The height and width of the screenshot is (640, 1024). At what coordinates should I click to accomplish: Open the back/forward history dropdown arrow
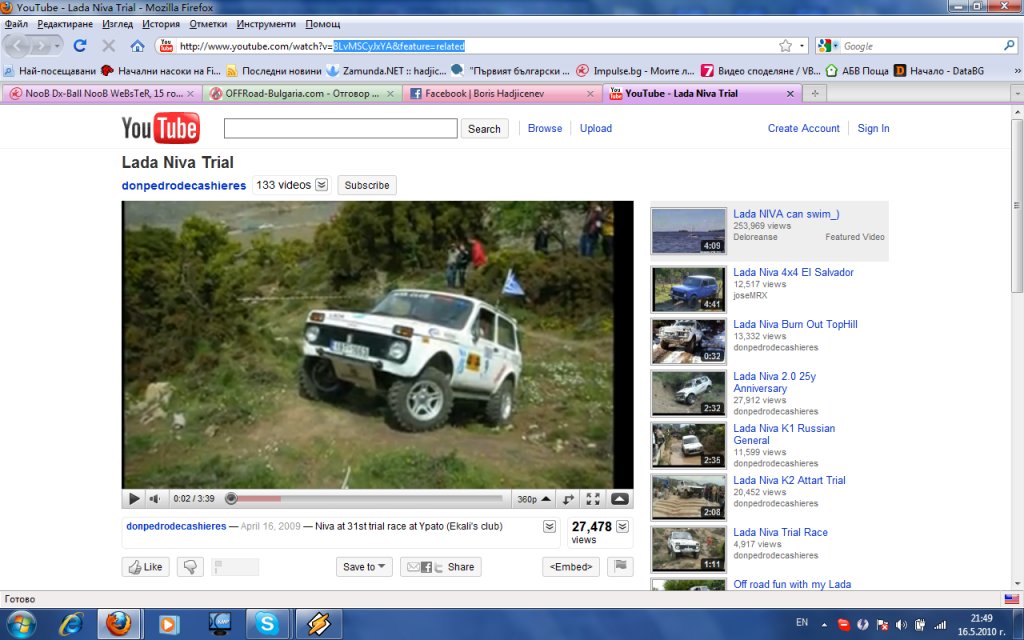pos(57,46)
